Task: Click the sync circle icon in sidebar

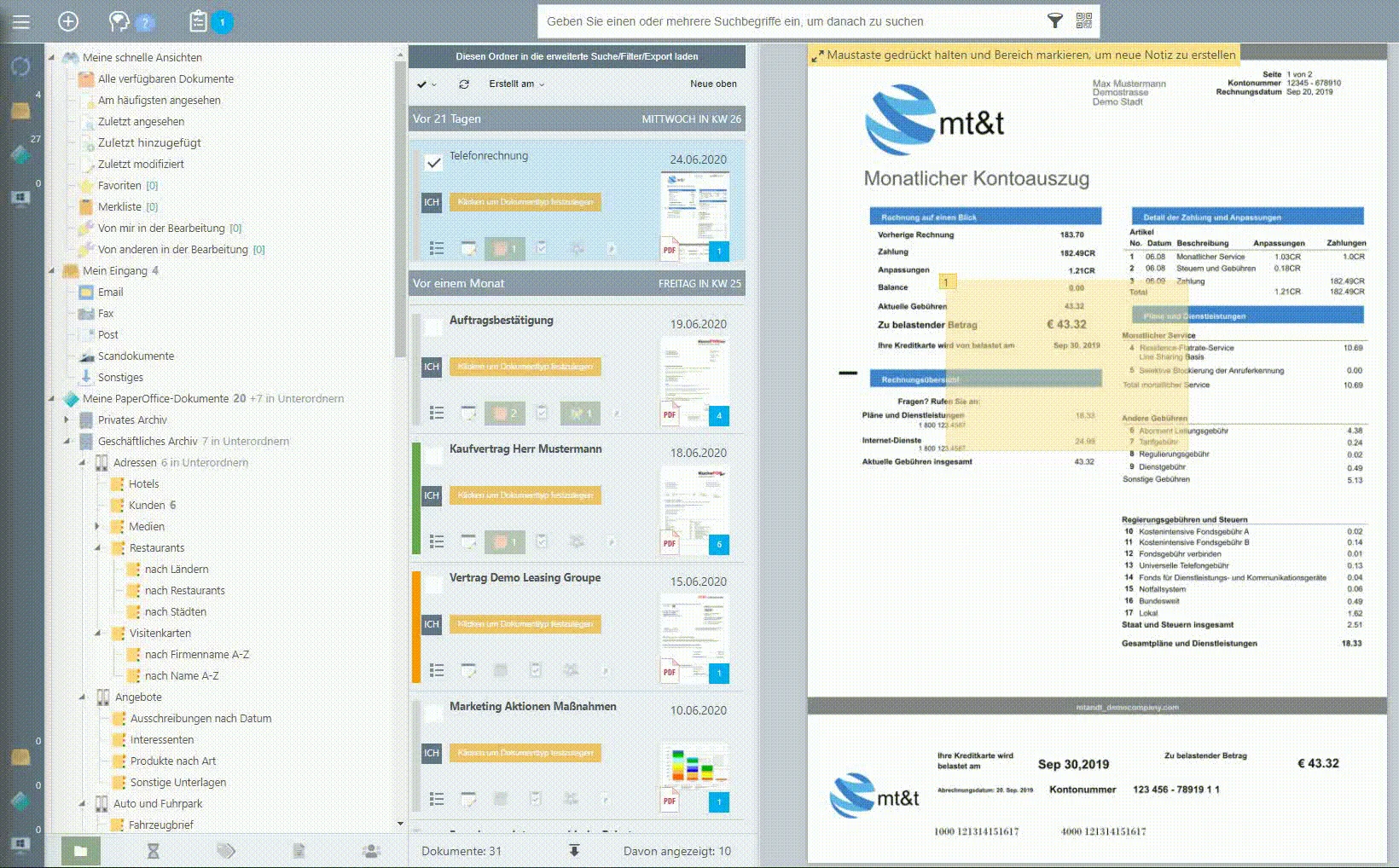Action: (20, 67)
